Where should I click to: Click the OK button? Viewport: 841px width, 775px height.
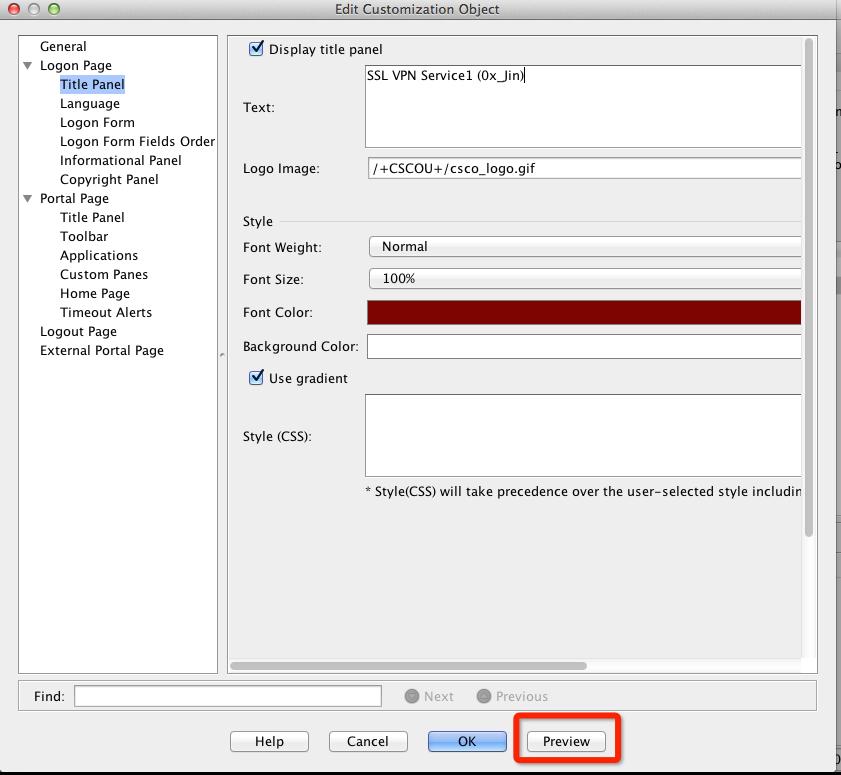(467, 741)
